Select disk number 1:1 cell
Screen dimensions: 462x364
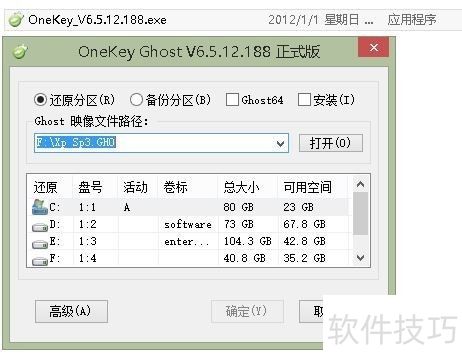point(87,207)
